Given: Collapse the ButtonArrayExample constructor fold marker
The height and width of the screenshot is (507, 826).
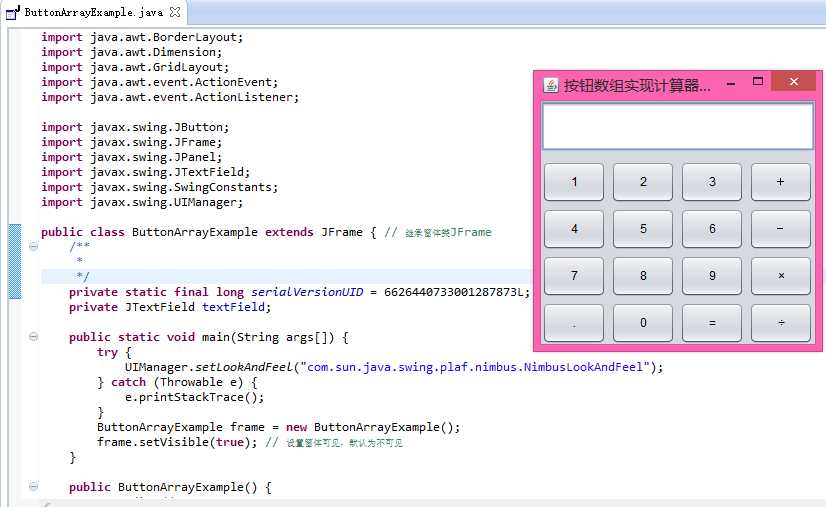Looking at the screenshot, I should 33,486.
